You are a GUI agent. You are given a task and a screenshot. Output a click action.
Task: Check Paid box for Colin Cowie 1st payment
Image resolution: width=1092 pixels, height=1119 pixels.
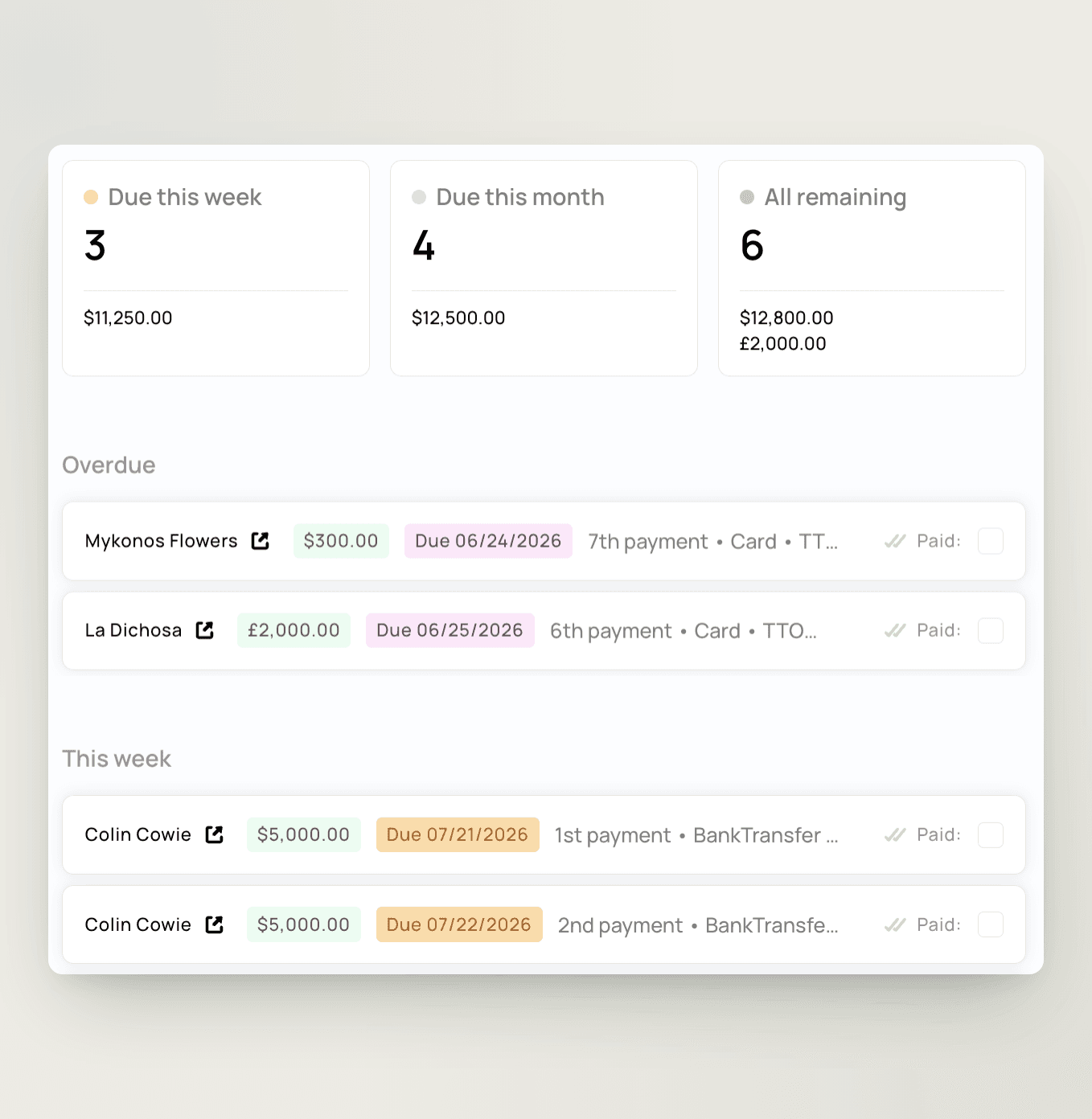pyautogui.click(x=991, y=834)
